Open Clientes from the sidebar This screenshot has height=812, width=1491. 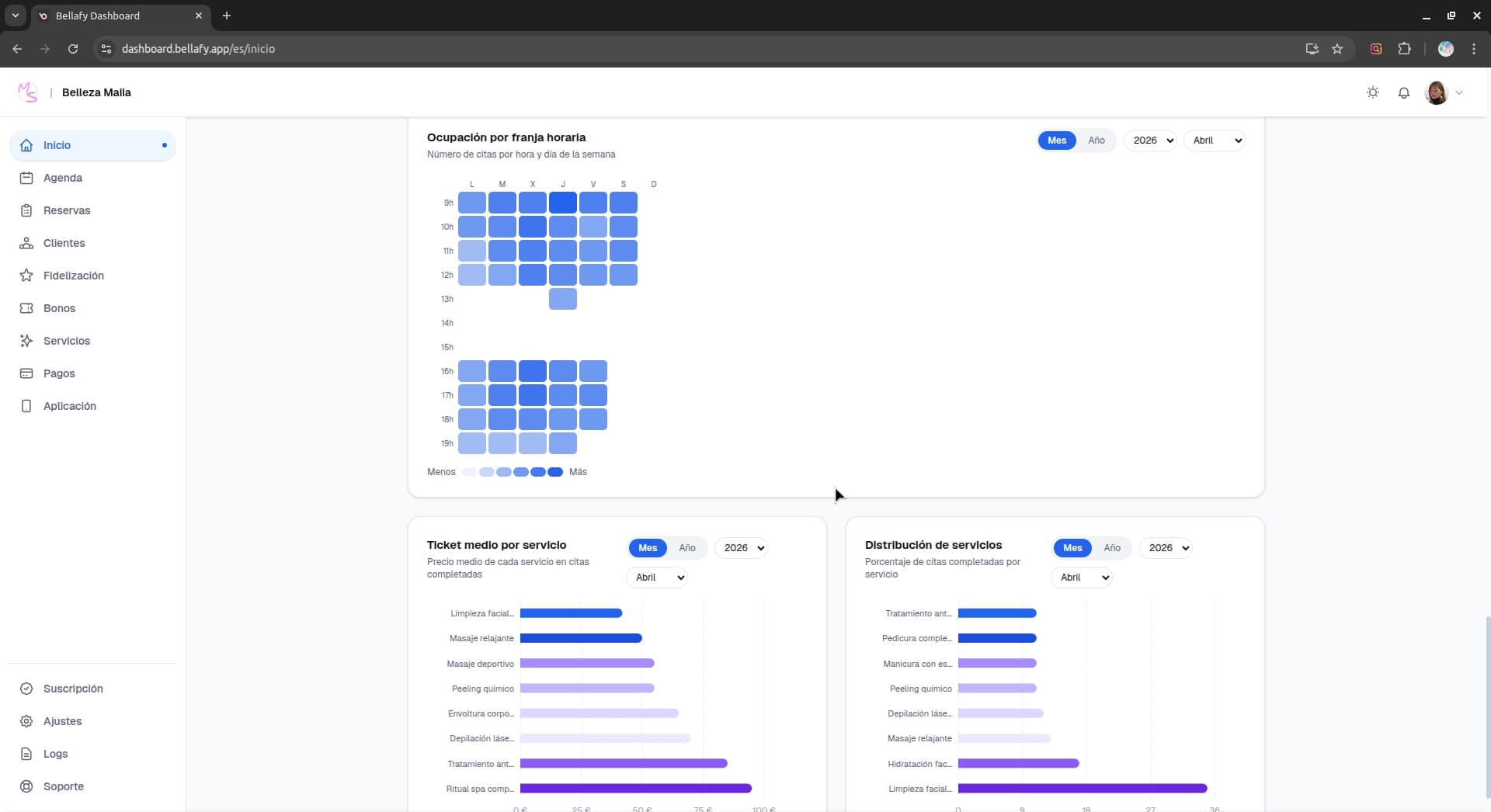[x=64, y=243]
